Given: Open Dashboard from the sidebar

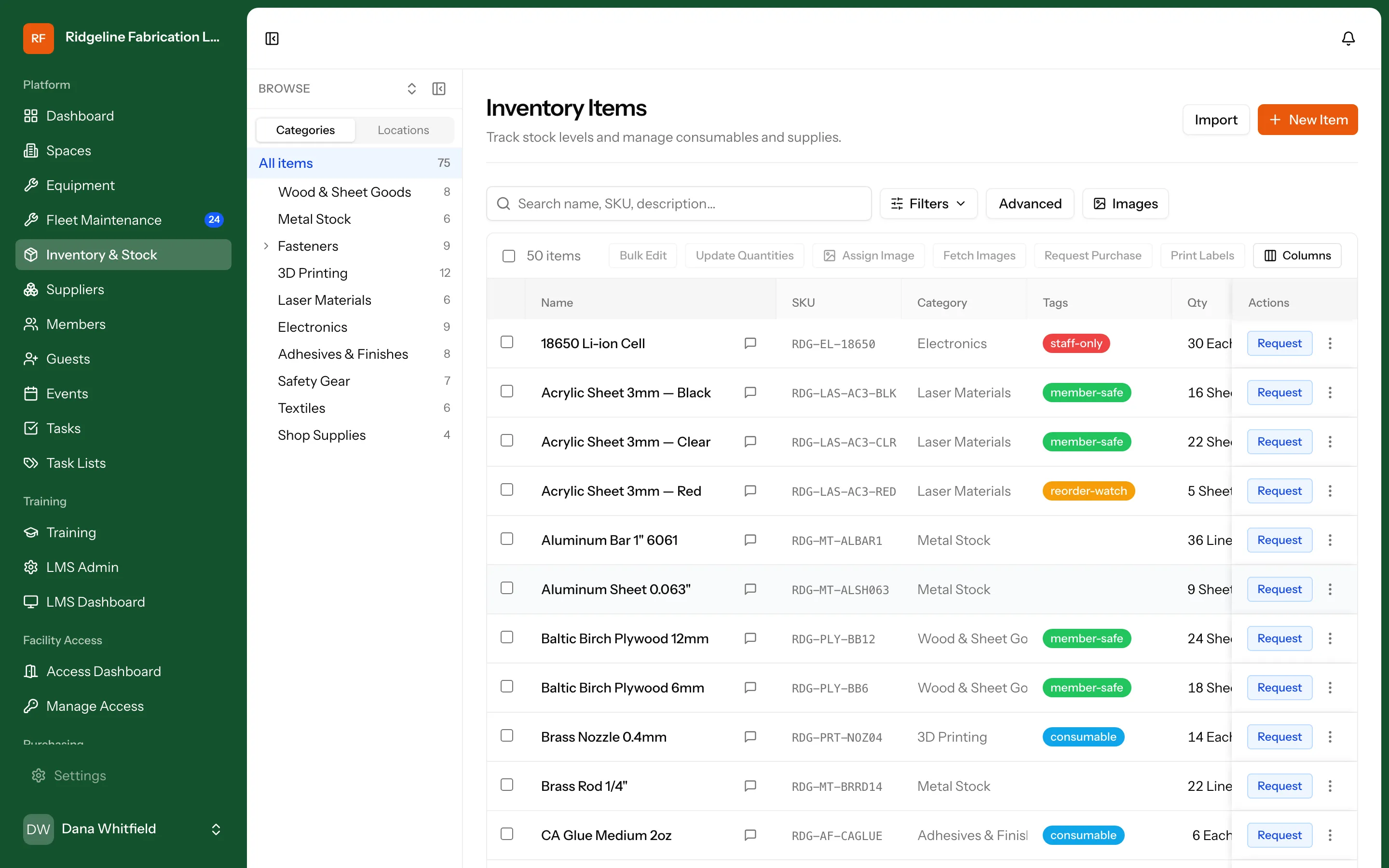Looking at the screenshot, I should [x=123, y=116].
